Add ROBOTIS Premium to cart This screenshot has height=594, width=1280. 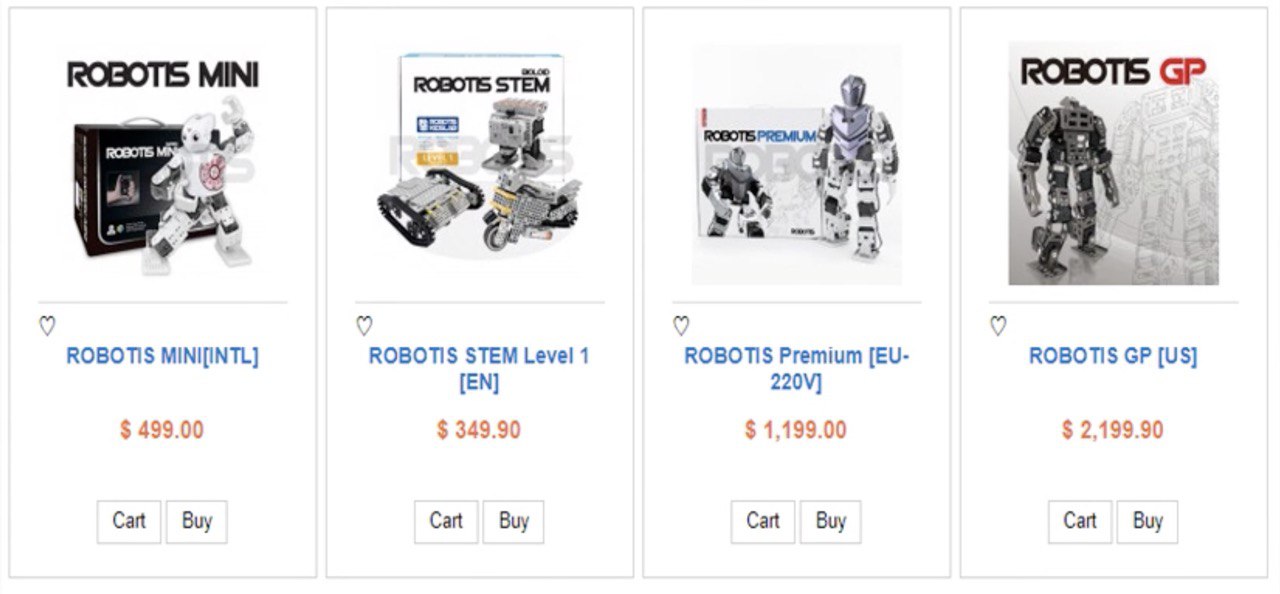(763, 521)
